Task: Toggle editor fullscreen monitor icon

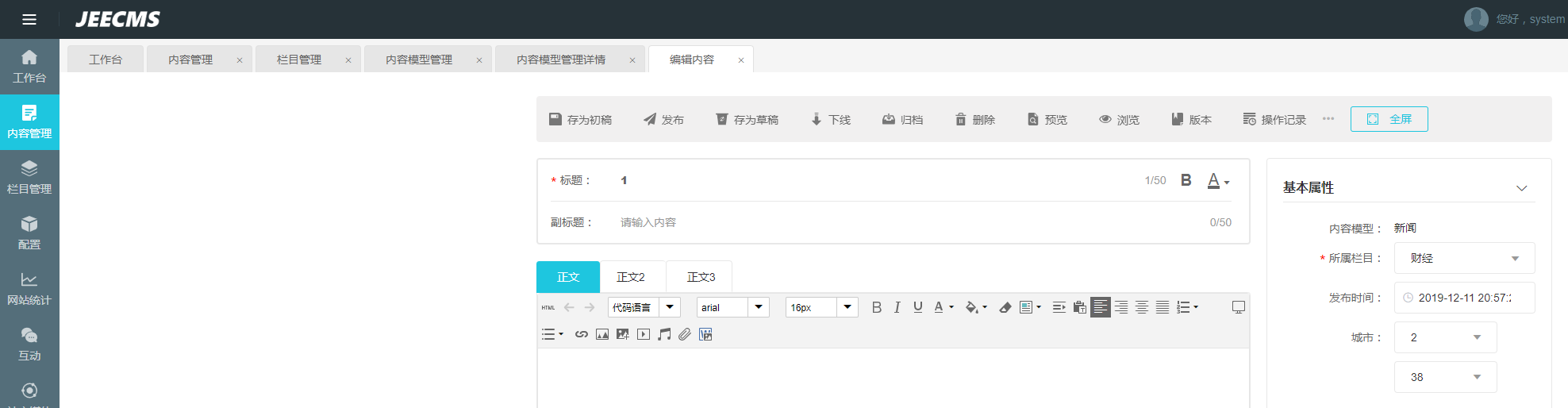Action: pos(1239,307)
